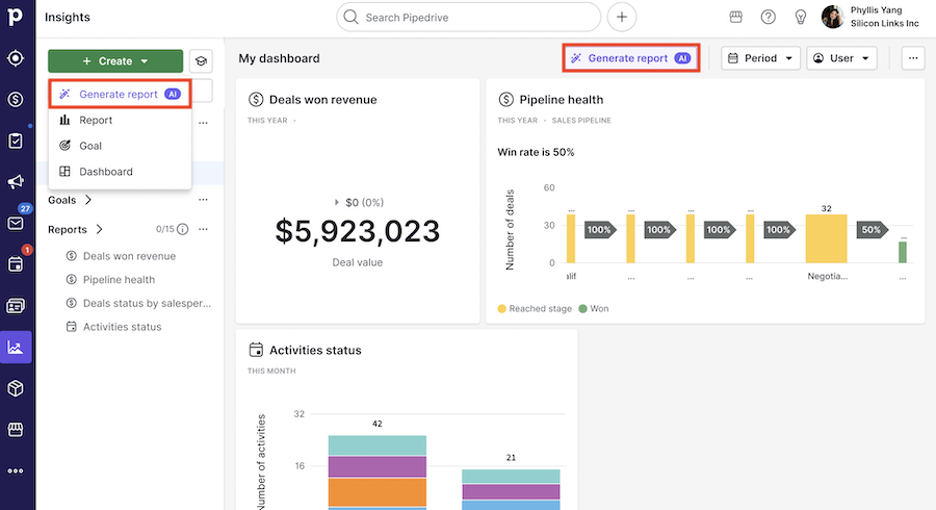This screenshot has width=936, height=510.
Task: Open Deals from the dollar sidebar icon
Action: (15, 99)
